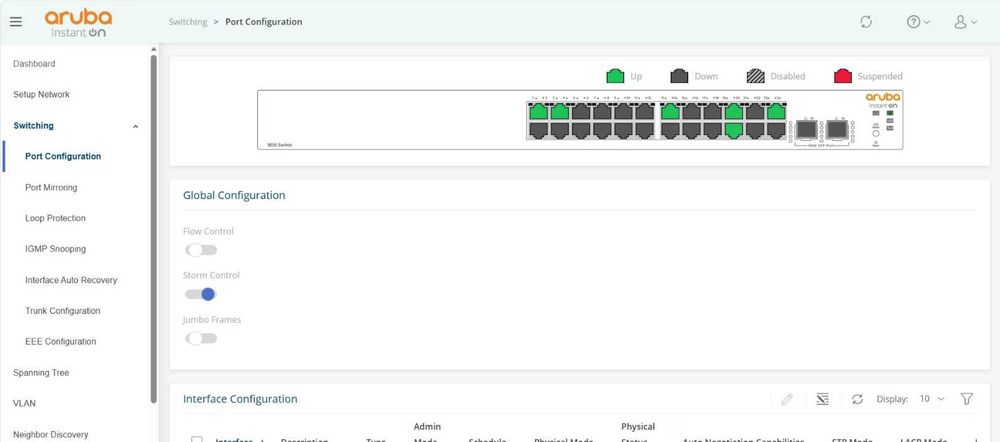
Task: Select port 4 in the bottom row
Action: pos(560,130)
